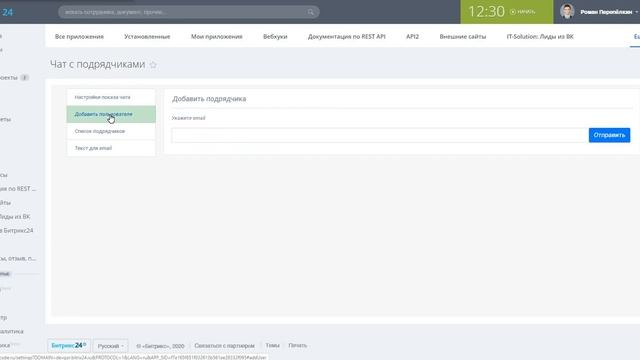Viewport: 640px width, 360px height.
Task: Start workday via the 12:30 timer
Action: click(507, 11)
